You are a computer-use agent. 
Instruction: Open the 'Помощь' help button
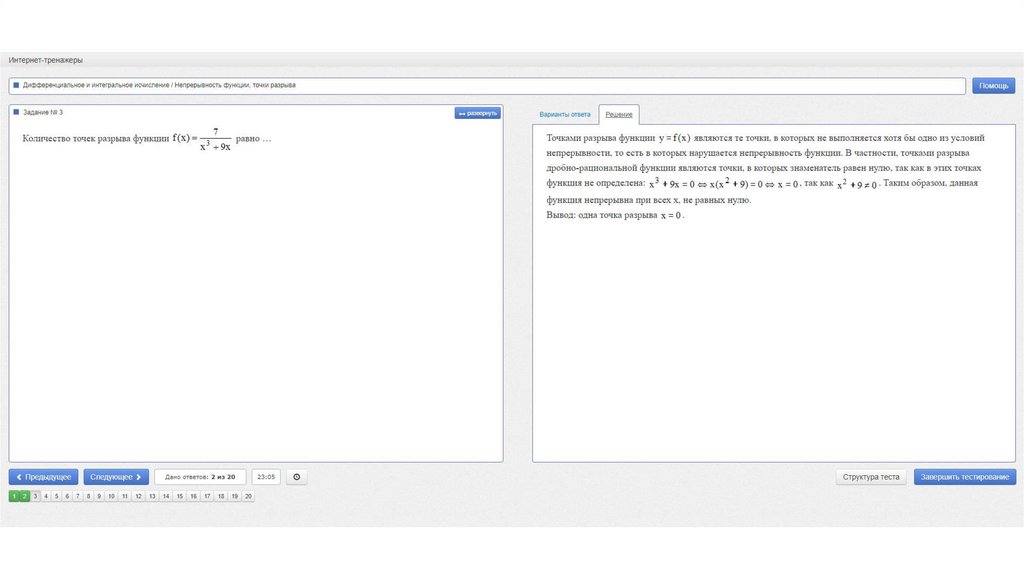(993, 86)
